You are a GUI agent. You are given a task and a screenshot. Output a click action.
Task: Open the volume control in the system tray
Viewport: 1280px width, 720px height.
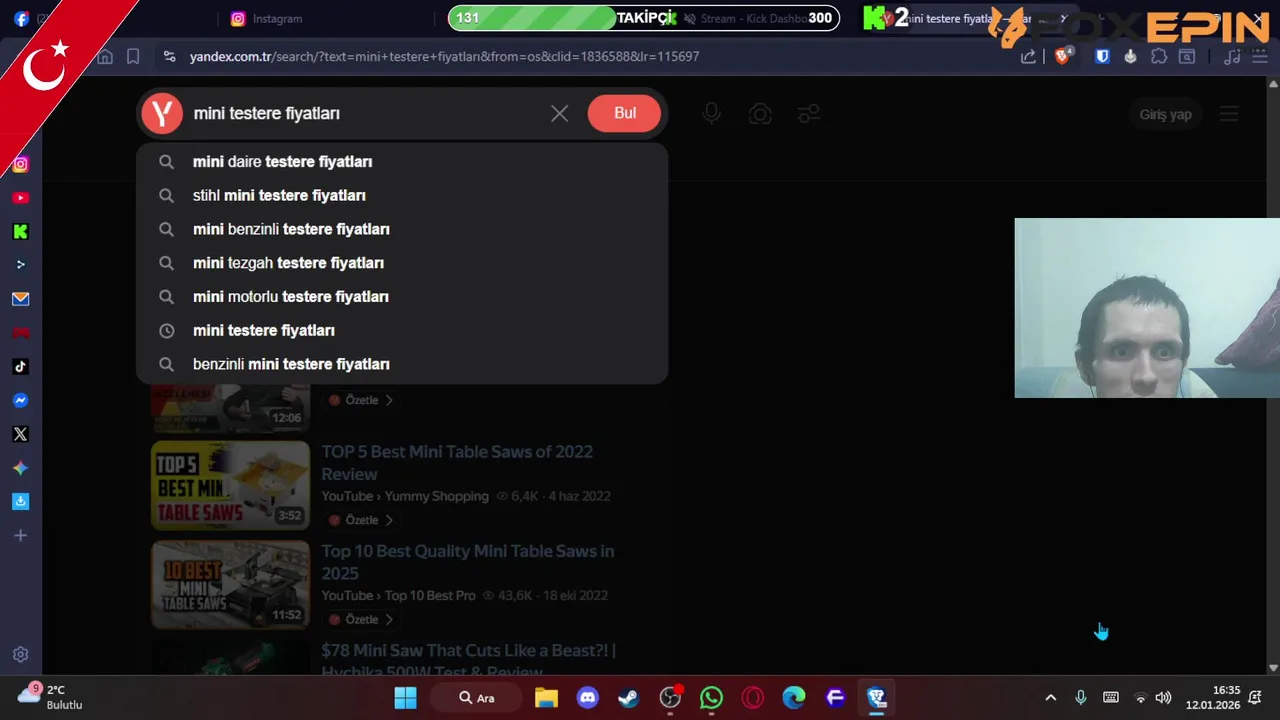[1163, 698]
